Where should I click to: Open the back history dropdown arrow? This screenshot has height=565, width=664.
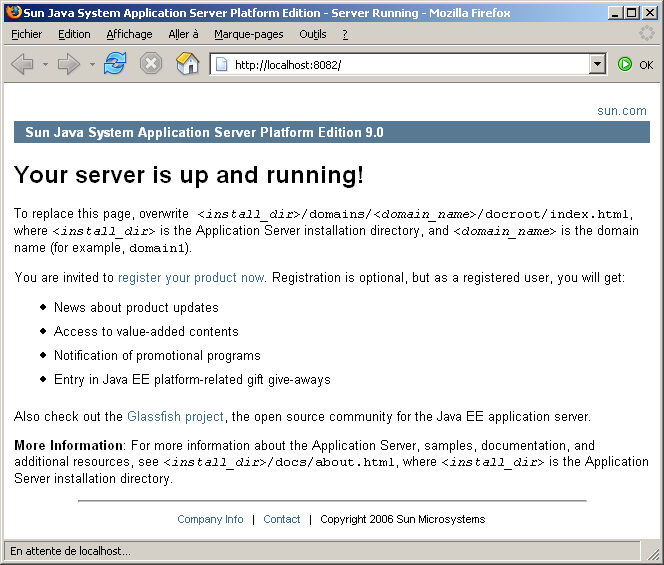45,64
